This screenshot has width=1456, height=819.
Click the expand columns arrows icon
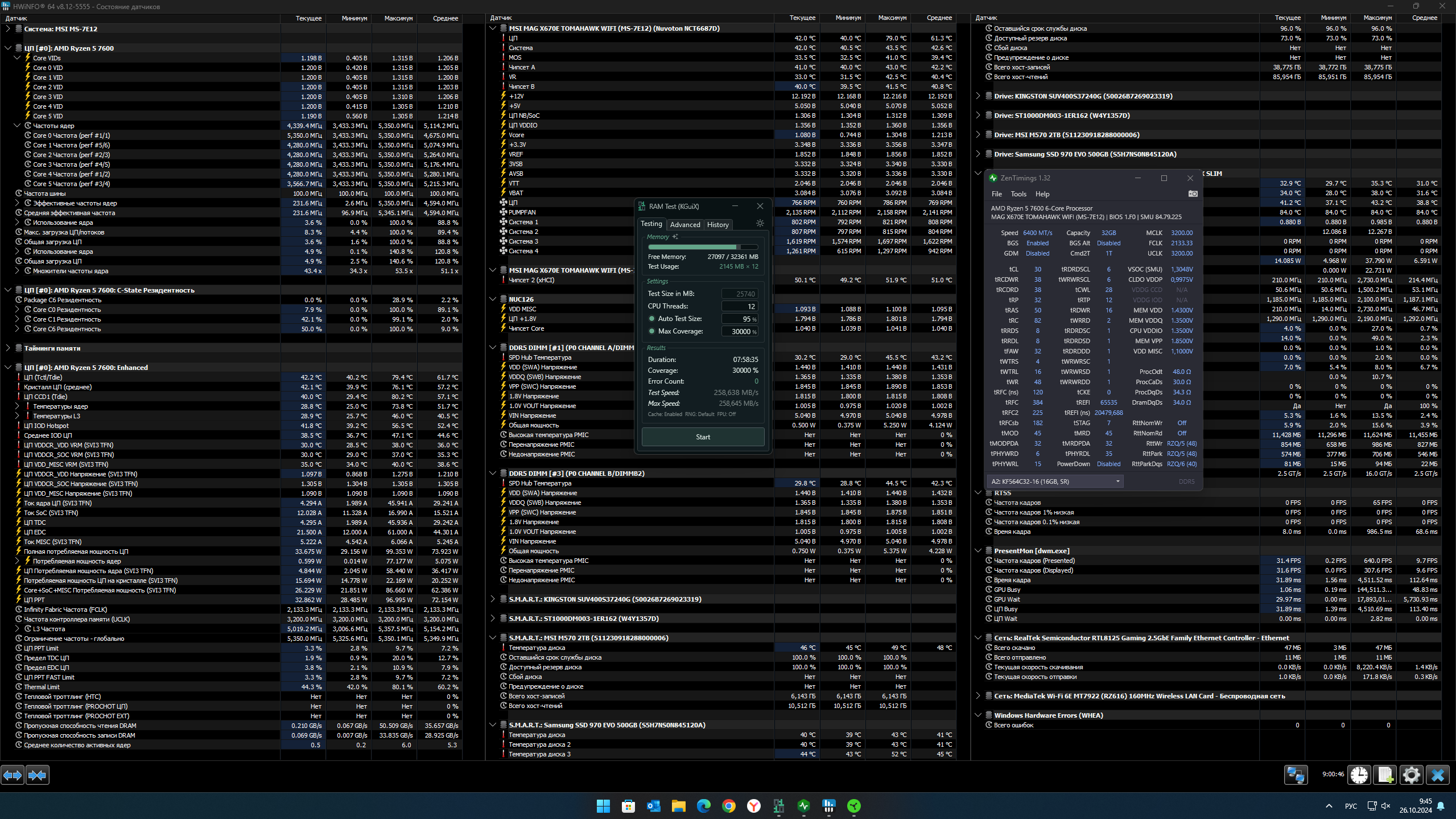[x=13, y=775]
